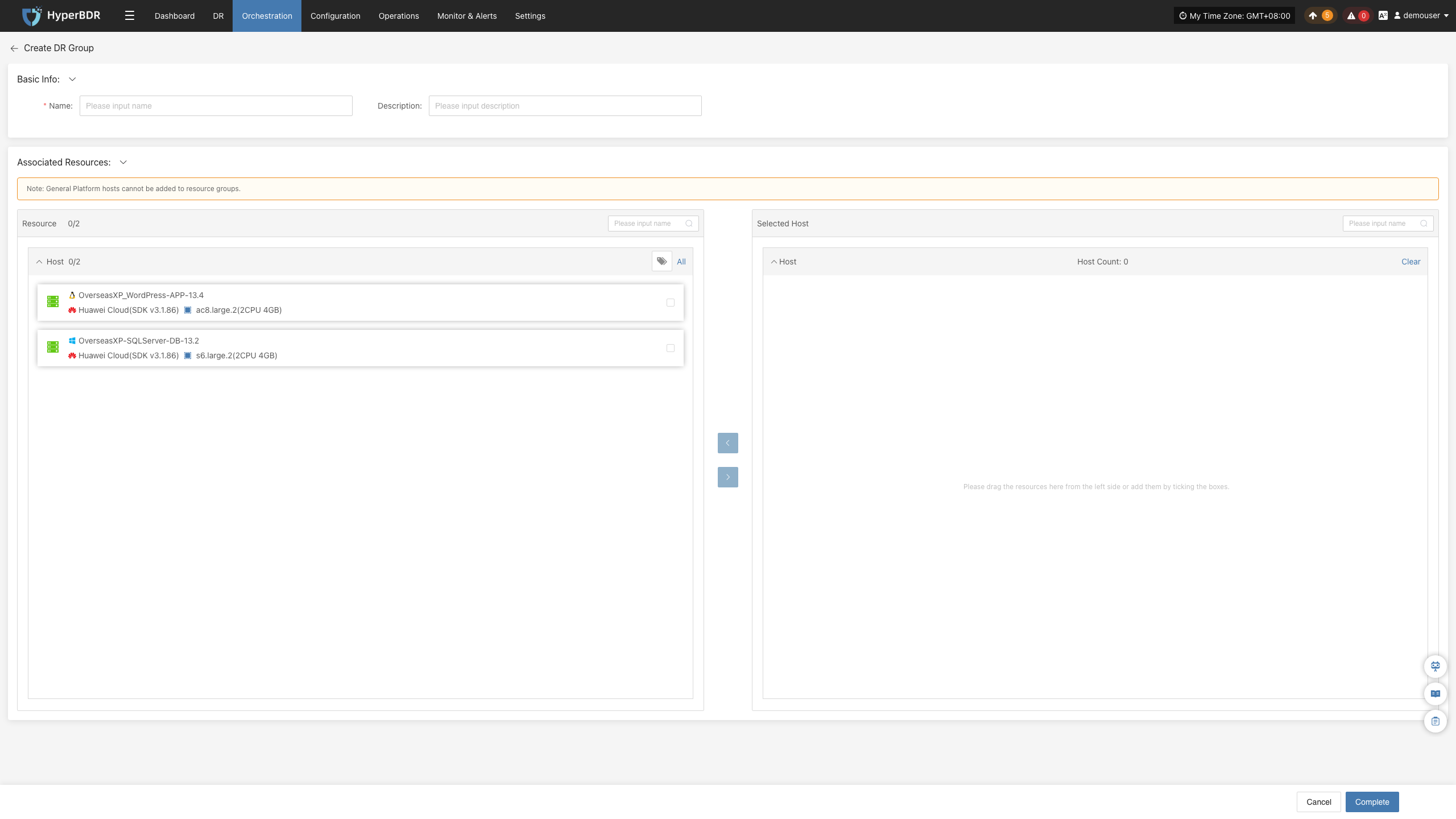Tick the OverseasXP-SQLServer-DB-13.2 host checkbox
The image size is (1456, 819).
671,348
